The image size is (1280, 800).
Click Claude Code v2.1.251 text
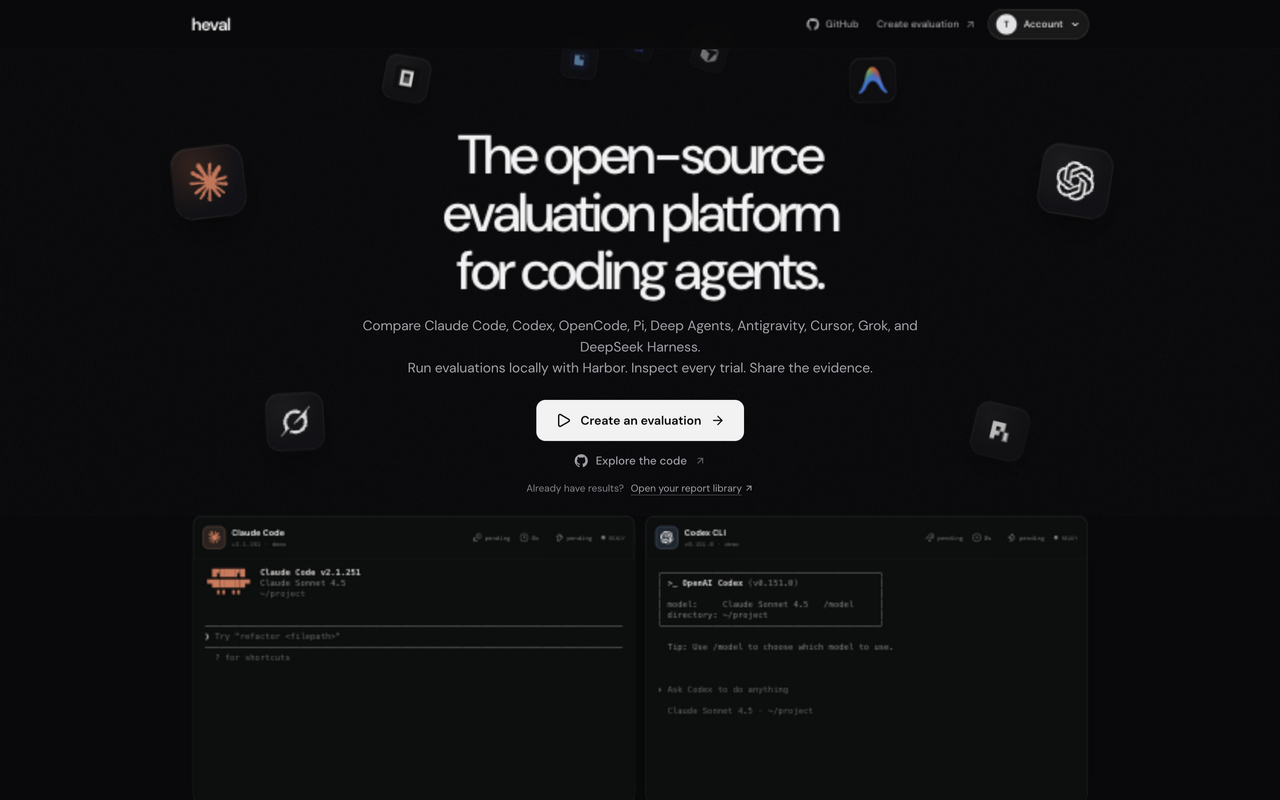point(310,572)
